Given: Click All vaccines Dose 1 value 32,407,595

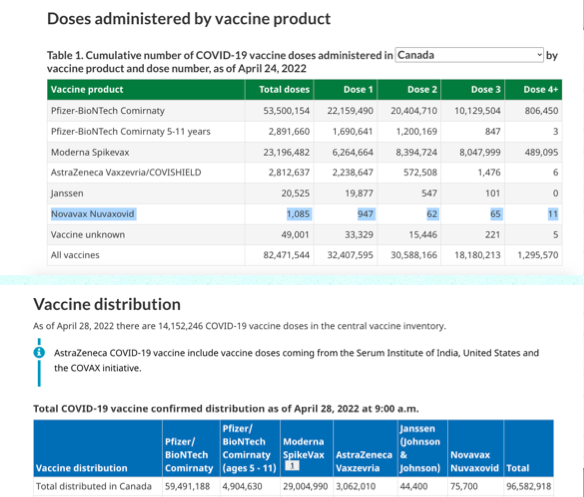Looking at the screenshot, I should click(350, 255).
